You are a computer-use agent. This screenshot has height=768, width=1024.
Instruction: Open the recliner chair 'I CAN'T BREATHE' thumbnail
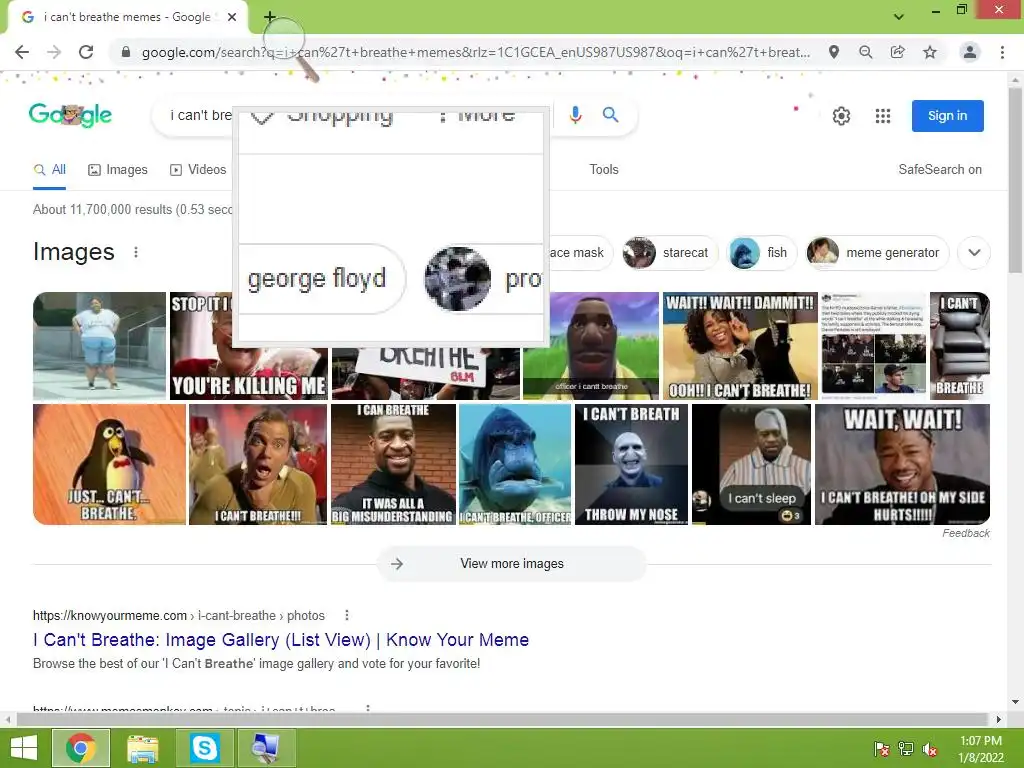click(x=959, y=345)
